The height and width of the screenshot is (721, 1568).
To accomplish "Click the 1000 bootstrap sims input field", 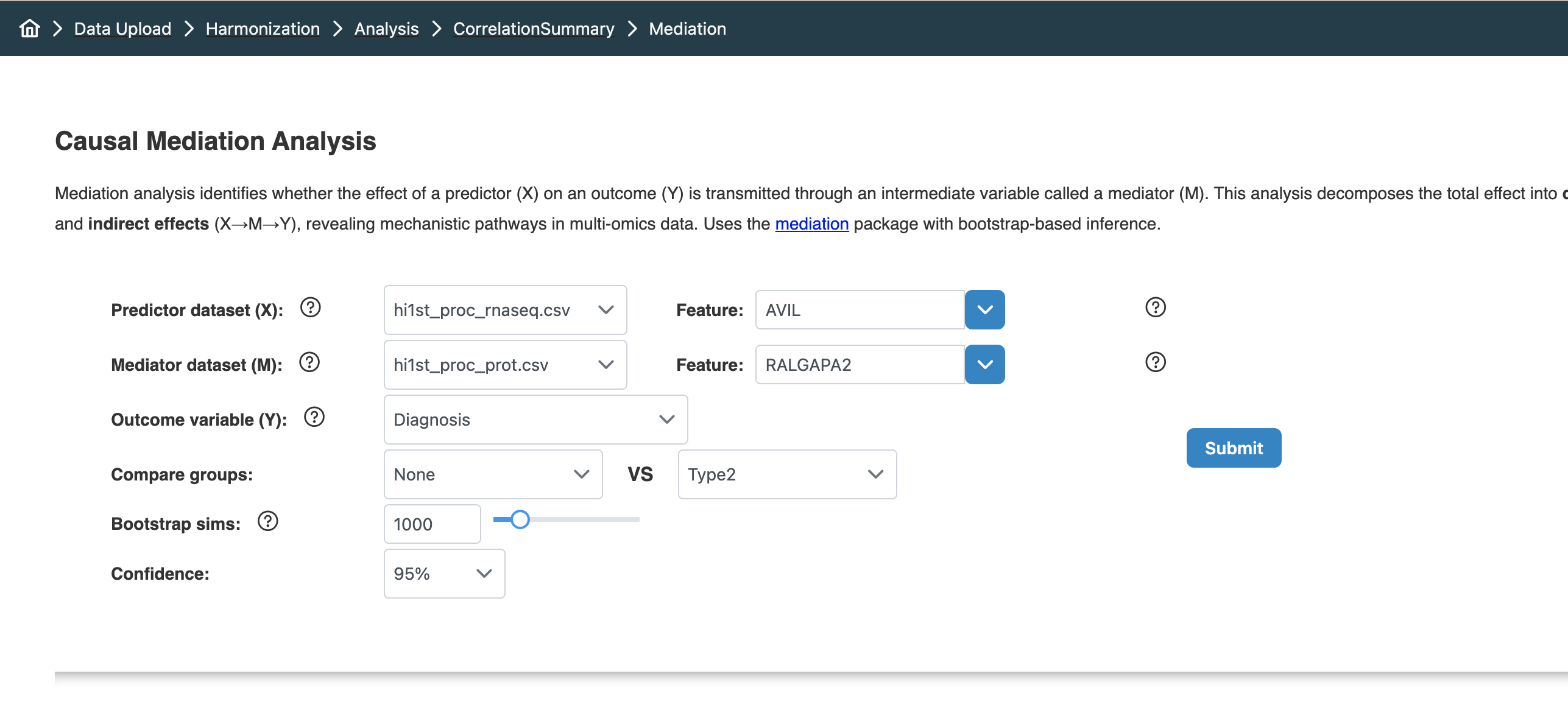I will 432,524.
